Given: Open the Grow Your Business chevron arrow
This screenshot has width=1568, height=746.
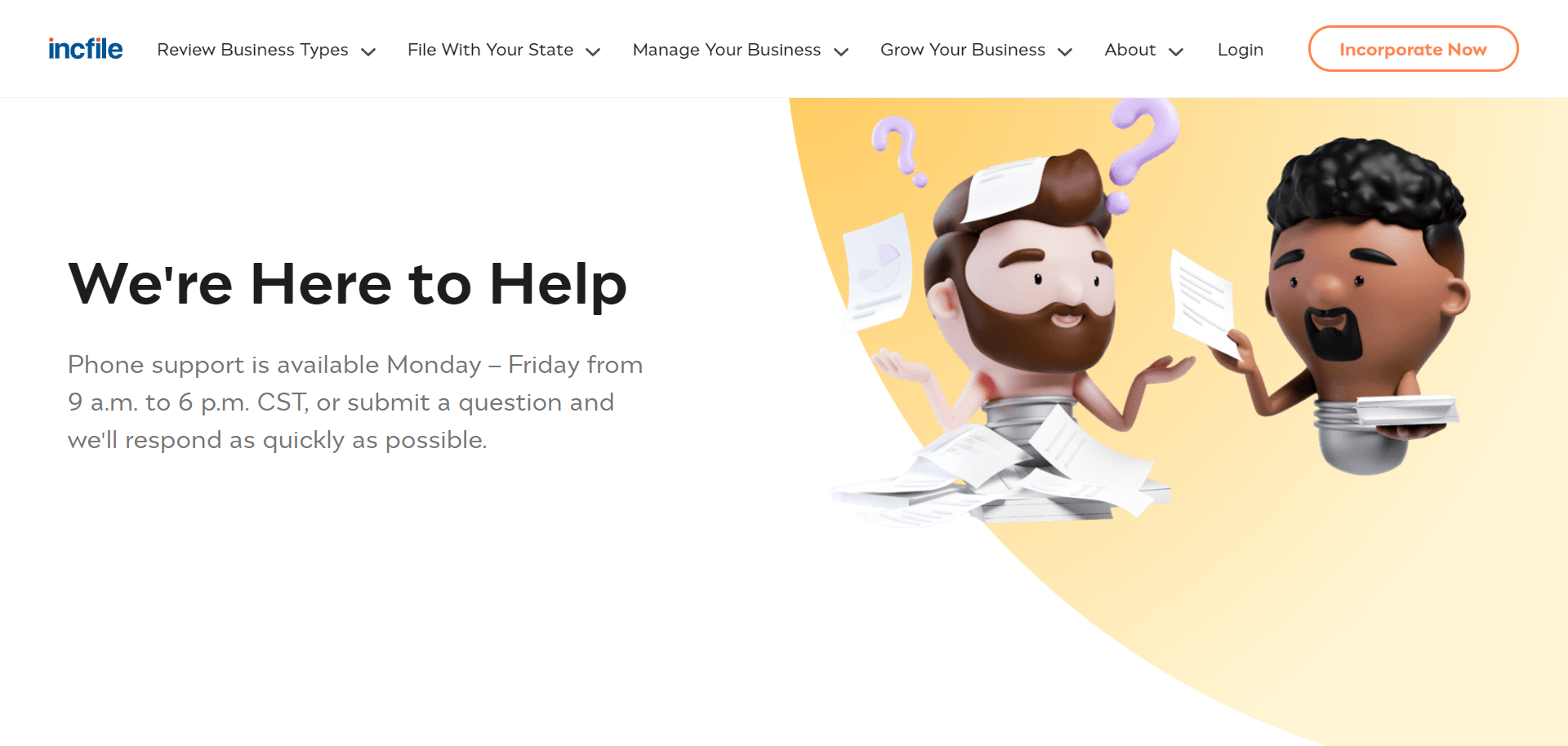Looking at the screenshot, I should pyautogui.click(x=1065, y=51).
